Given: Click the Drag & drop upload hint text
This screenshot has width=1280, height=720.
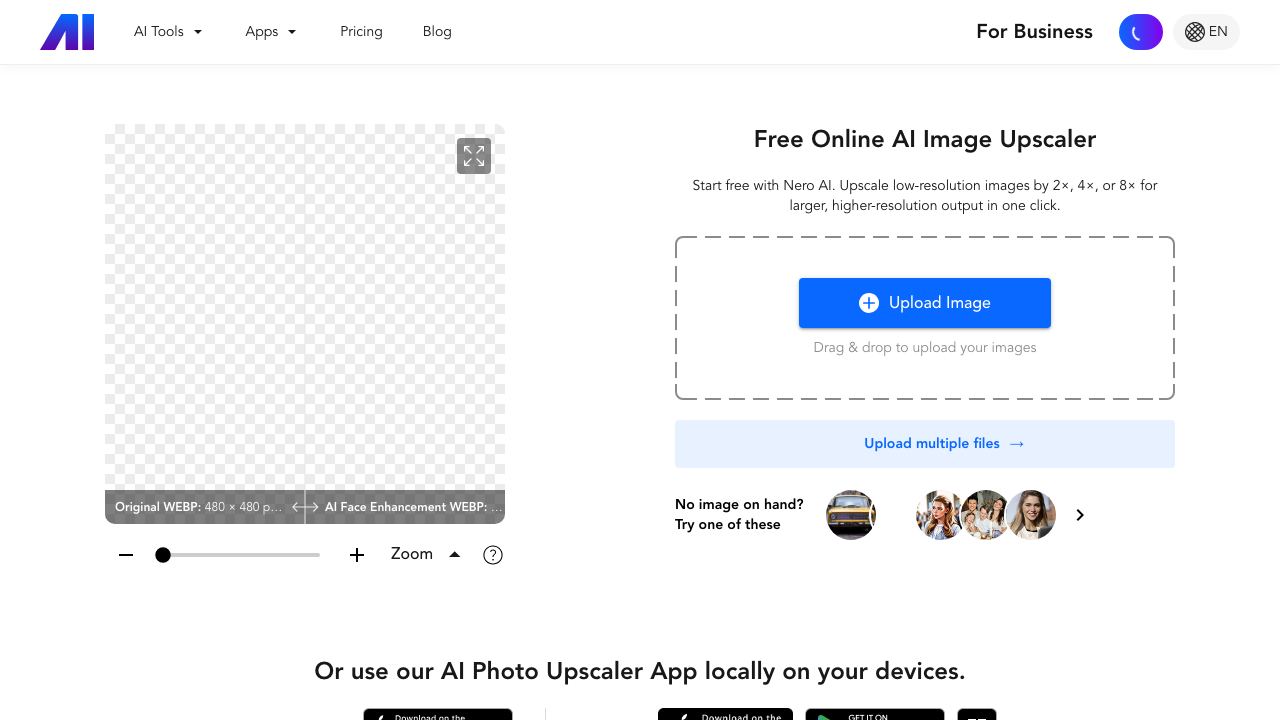Looking at the screenshot, I should click(x=925, y=348).
